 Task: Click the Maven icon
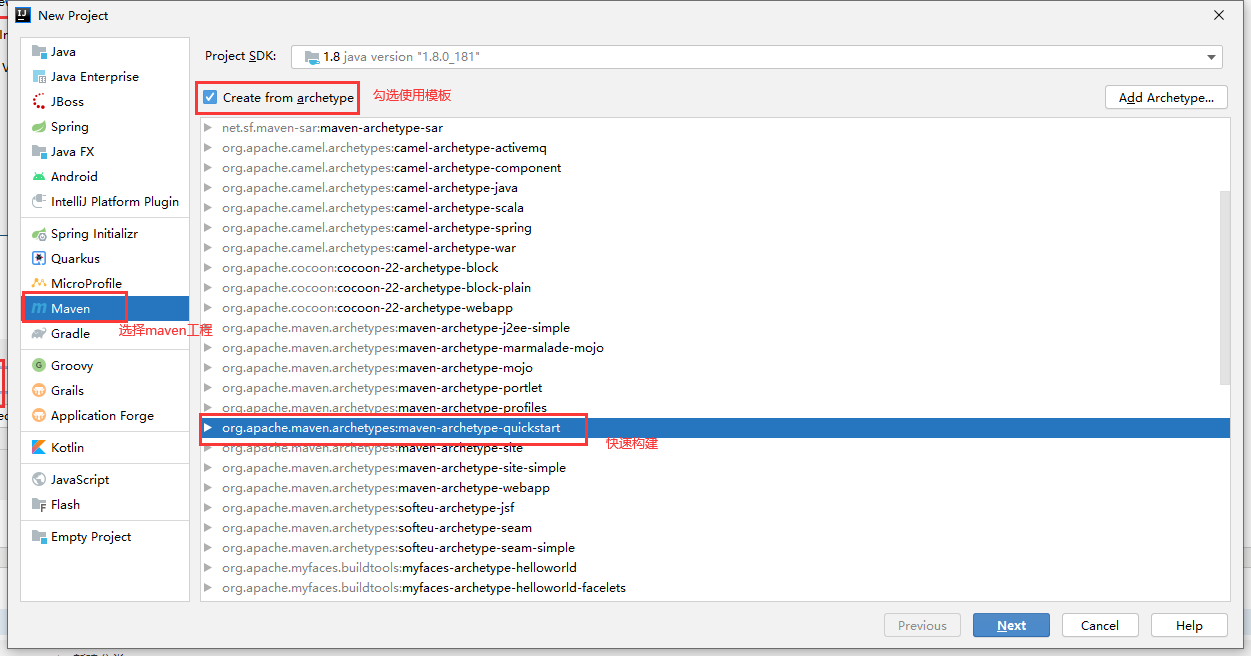[39, 309]
